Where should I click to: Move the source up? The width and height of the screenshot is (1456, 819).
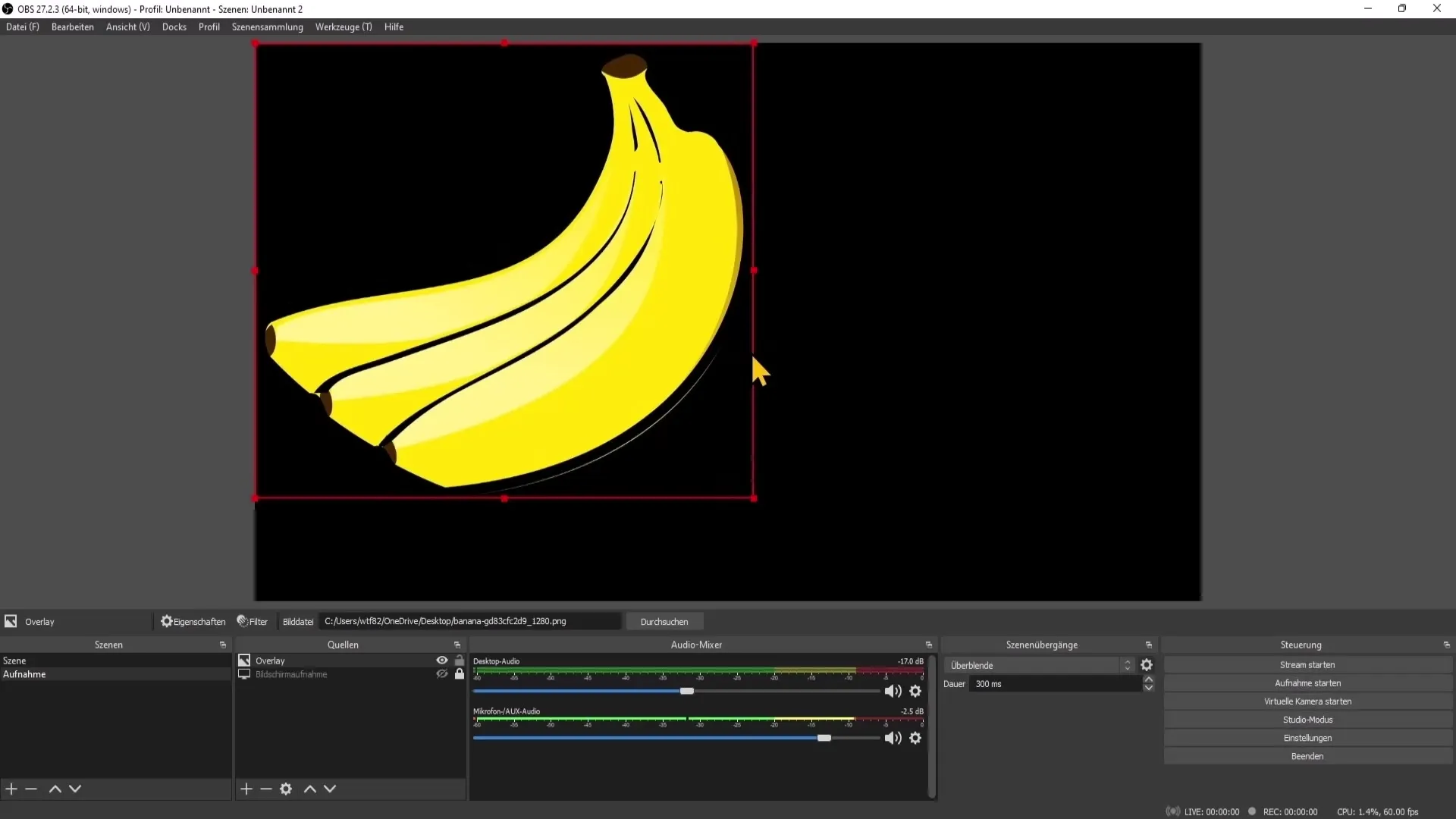[310, 789]
